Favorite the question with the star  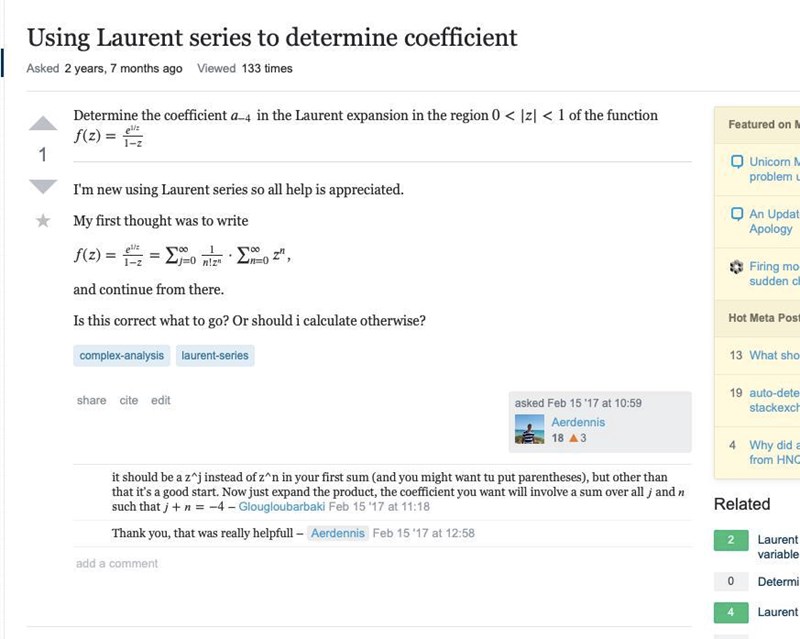click(x=42, y=220)
